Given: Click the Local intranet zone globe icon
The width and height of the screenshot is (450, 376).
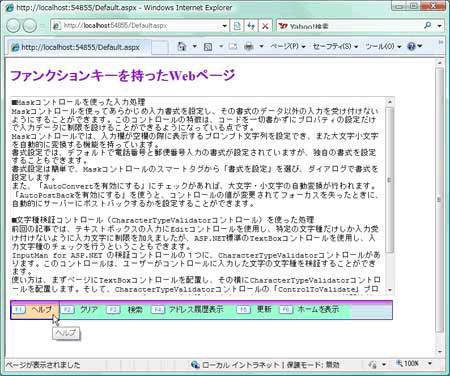Looking at the screenshot, I should (x=195, y=365).
